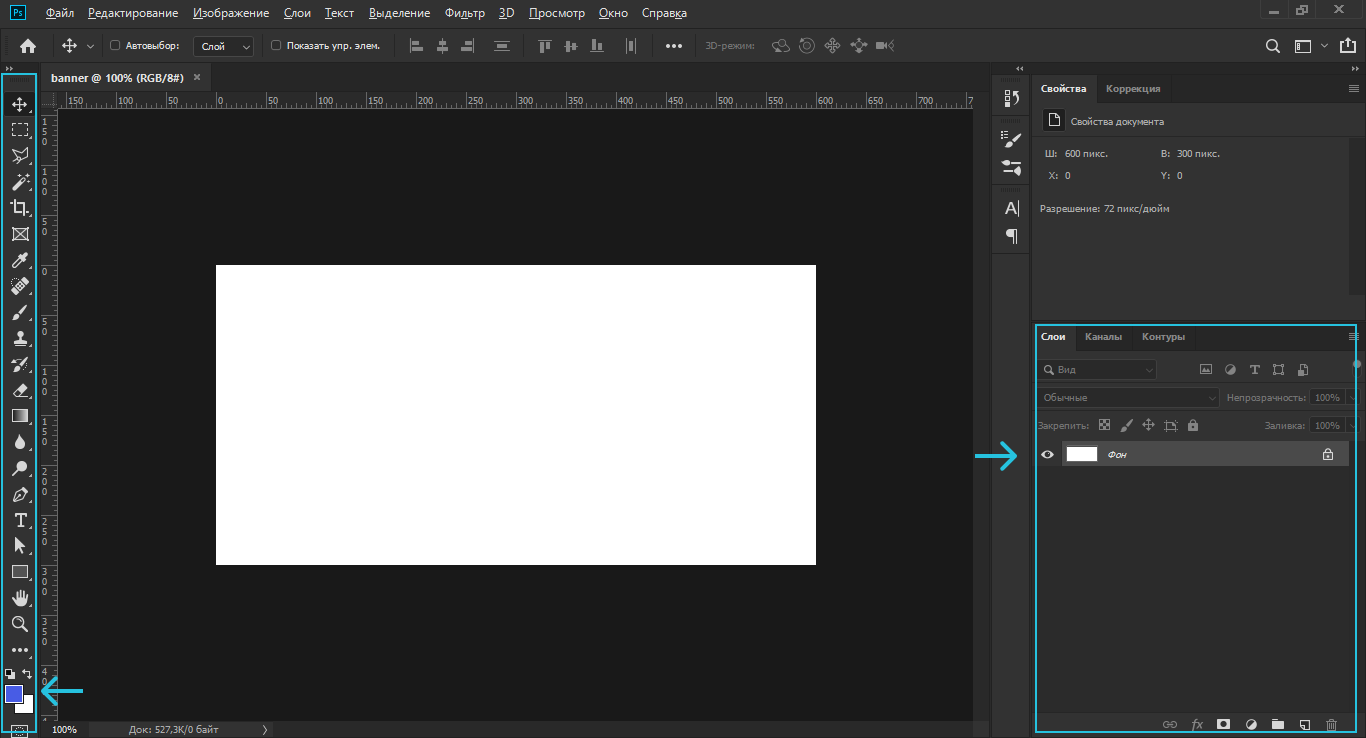1366x738 pixels.
Task: Open the Paragraph panel icon
Action: tap(1011, 236)
